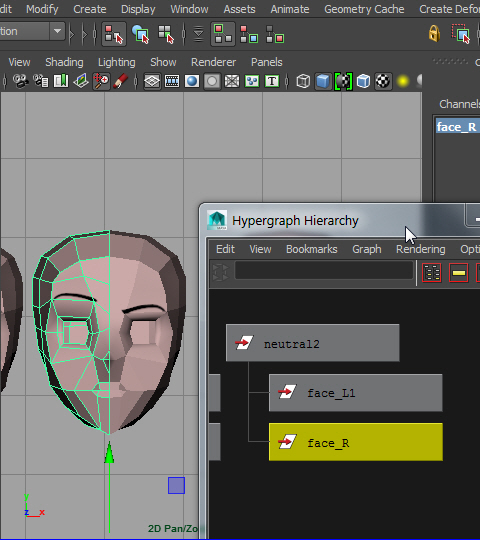Select by component type icon

(166, 34)
